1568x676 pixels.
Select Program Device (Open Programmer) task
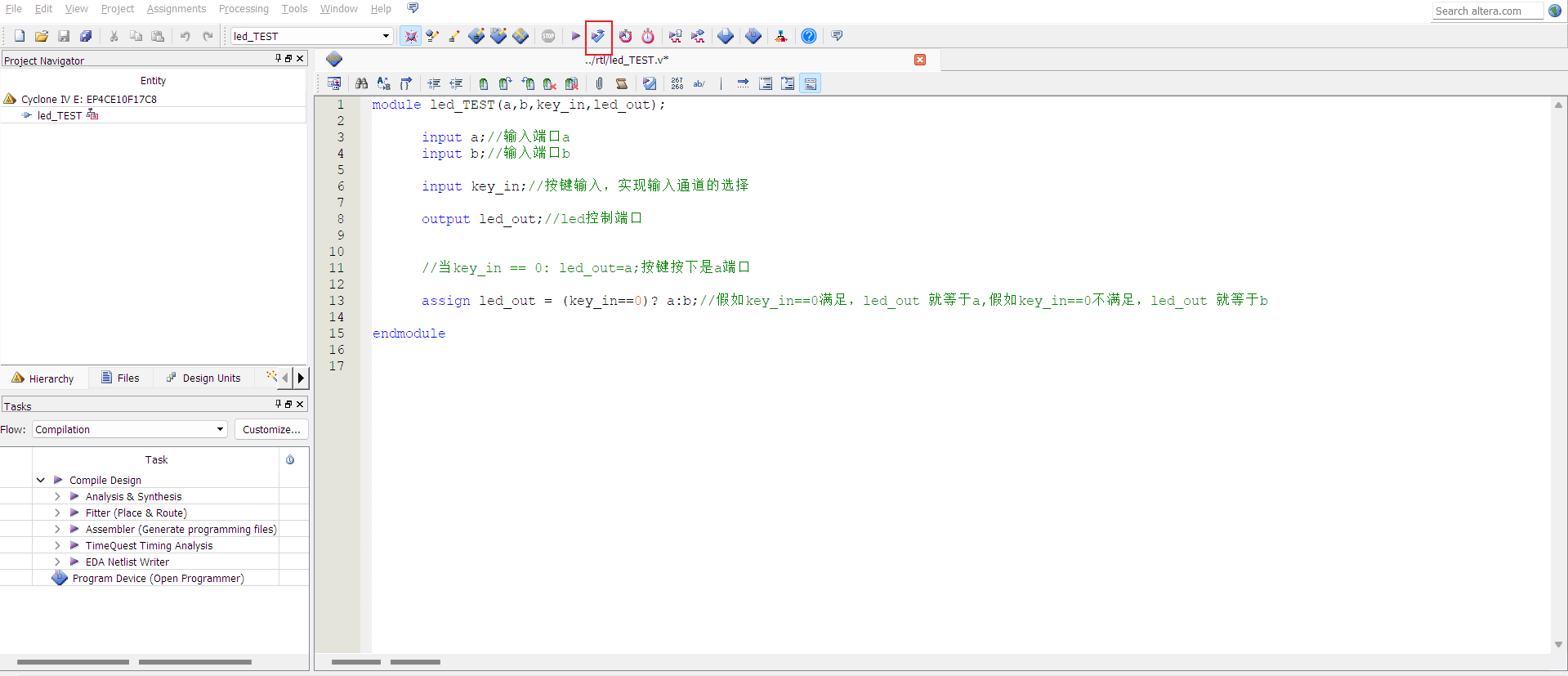coord(158,578)
